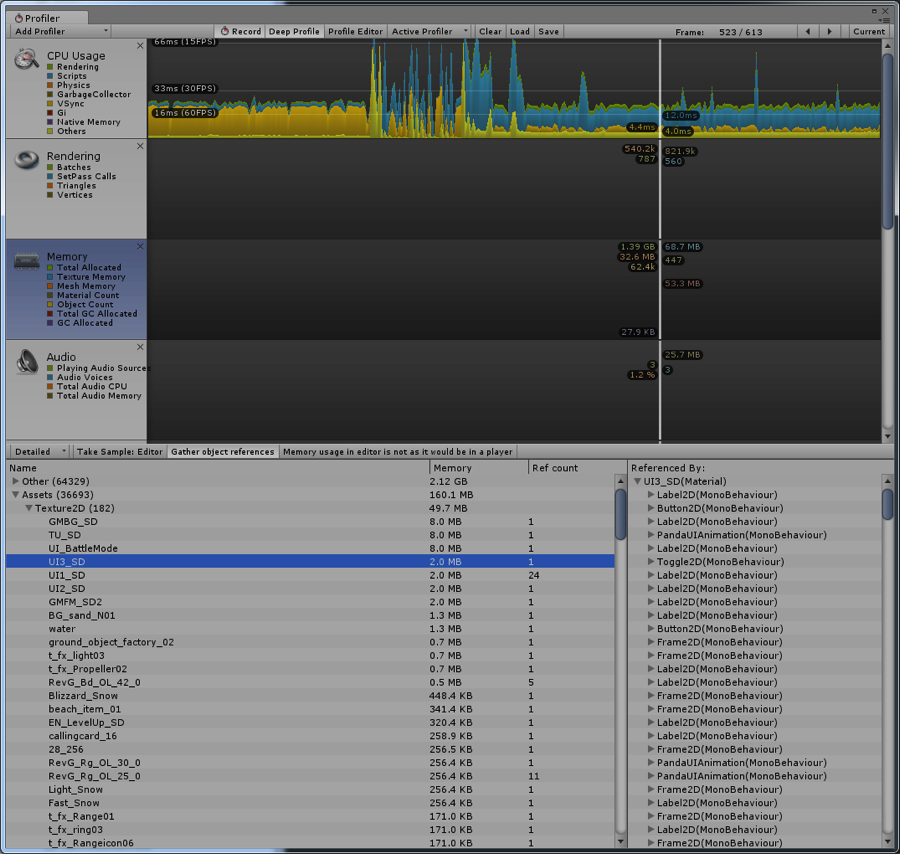This screenshot has width=900, height=854.
Task: Sort by the Name column header
Action: (x=218, y=468)
